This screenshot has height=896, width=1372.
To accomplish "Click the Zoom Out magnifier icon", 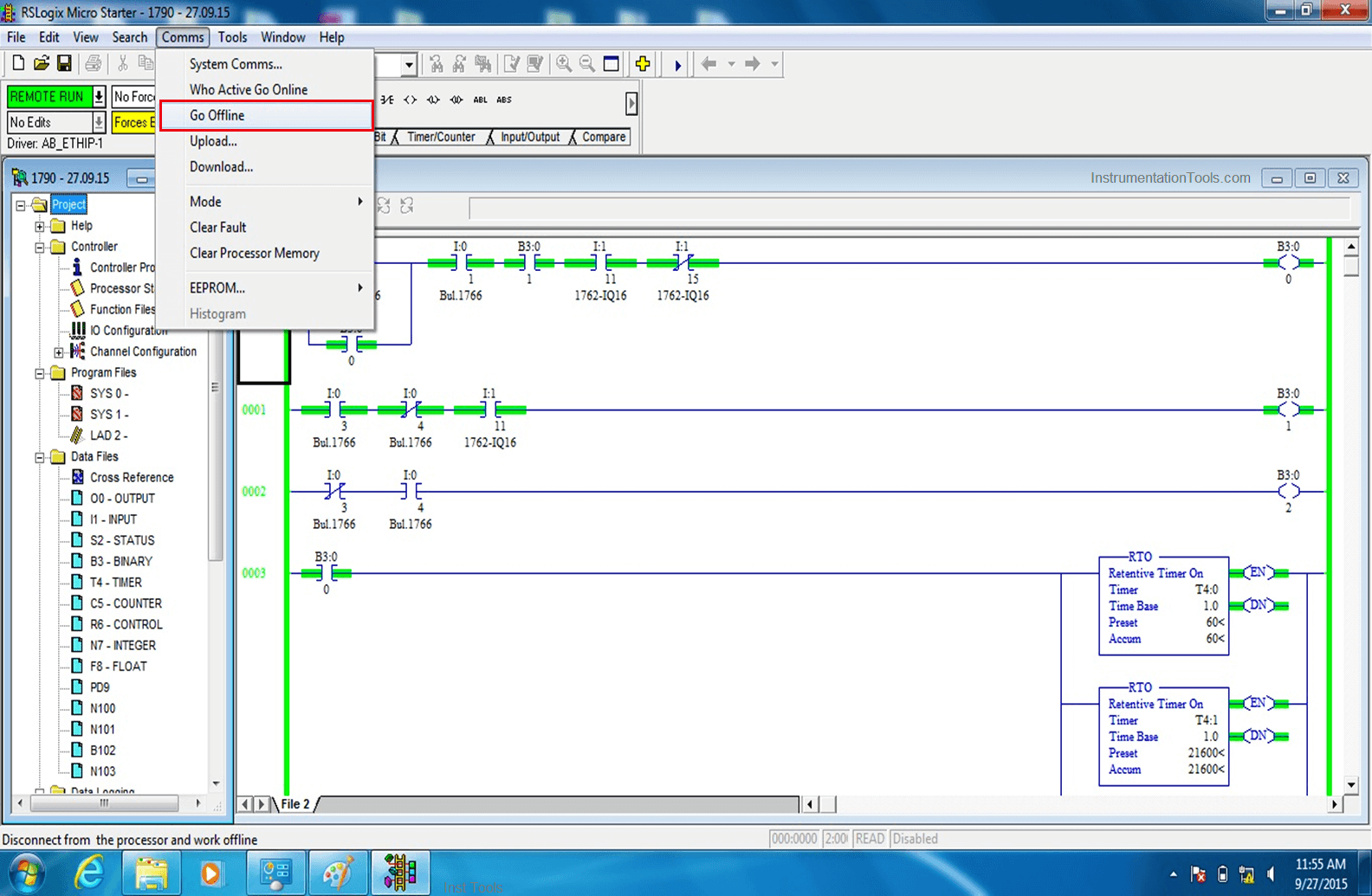I will pos(587,63).
